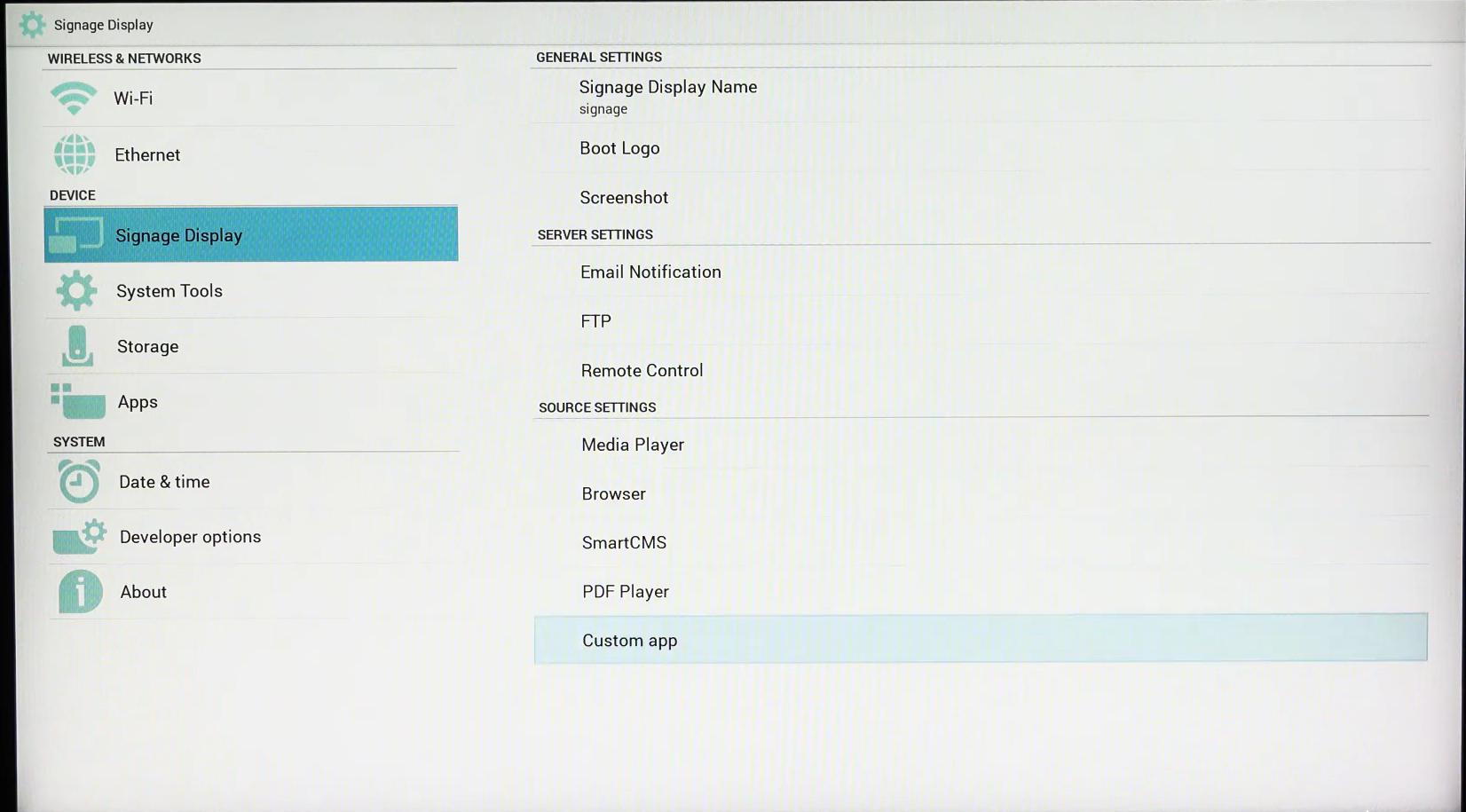Open Screenshot setting
Screen dimensions: 1466x812
981,197
